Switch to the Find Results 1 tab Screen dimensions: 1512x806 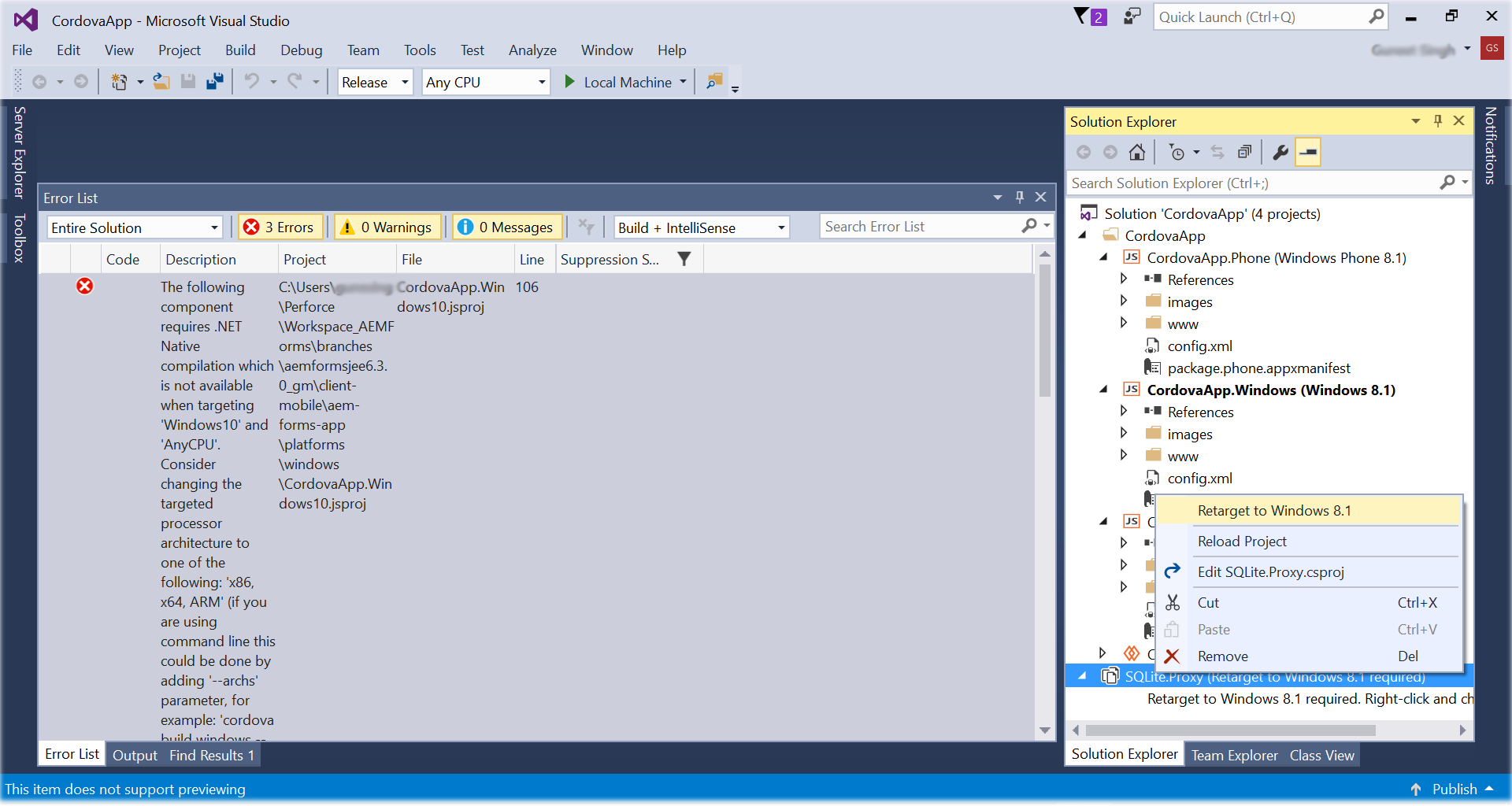(x=212, y=756)
